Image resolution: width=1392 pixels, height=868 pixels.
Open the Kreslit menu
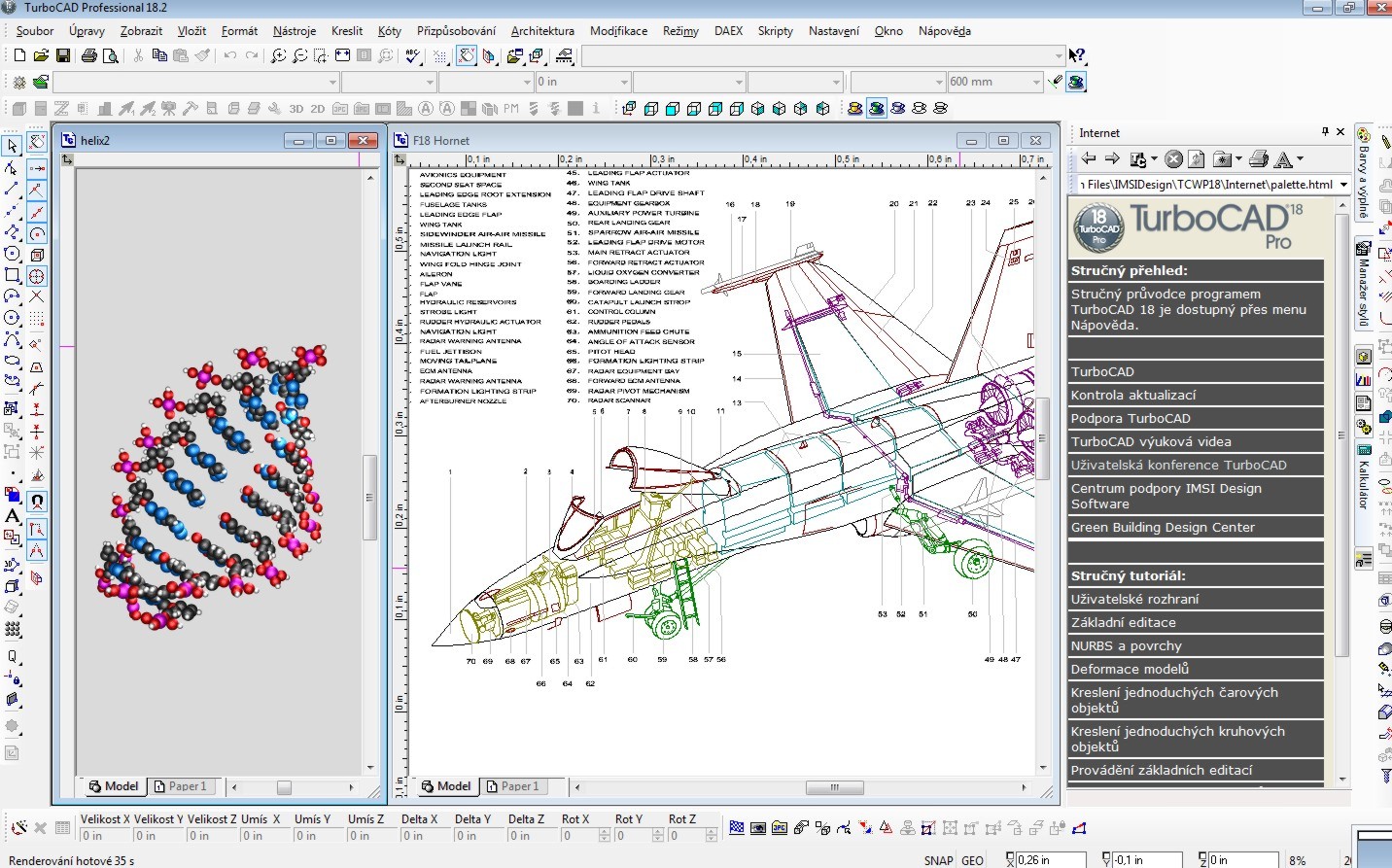point(347,31)
